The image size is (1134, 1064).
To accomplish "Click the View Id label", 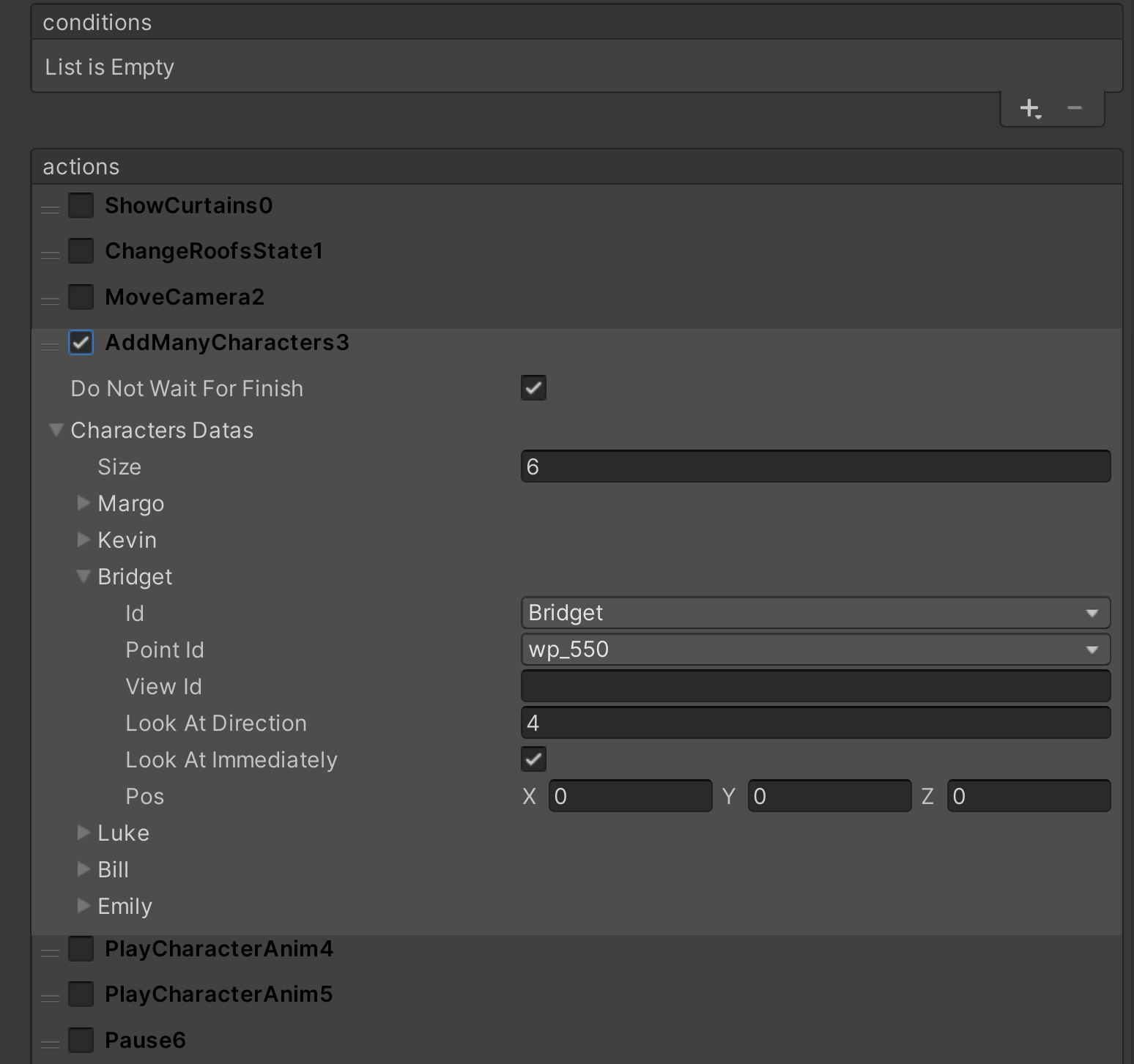I will click(163, 687).
